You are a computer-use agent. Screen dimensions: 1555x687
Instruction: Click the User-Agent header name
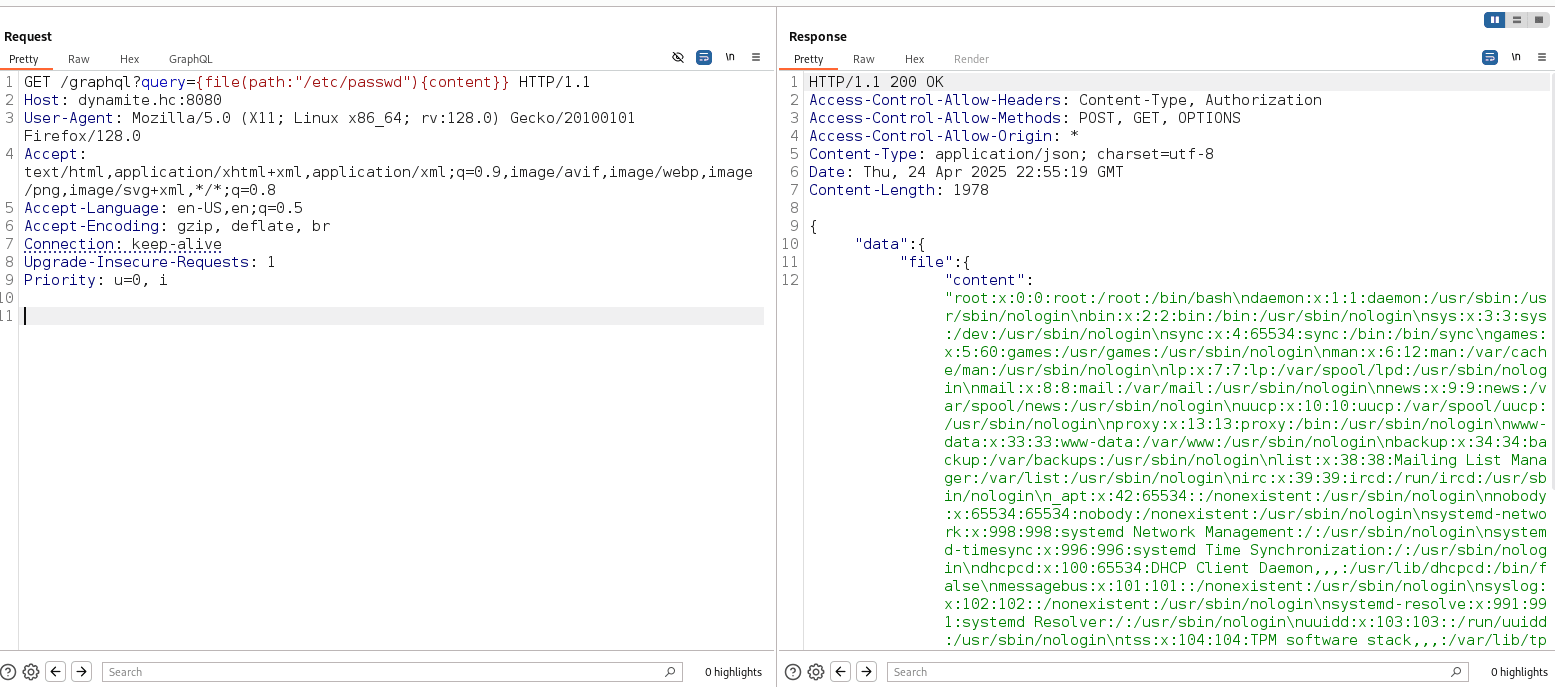click(69, 118)
